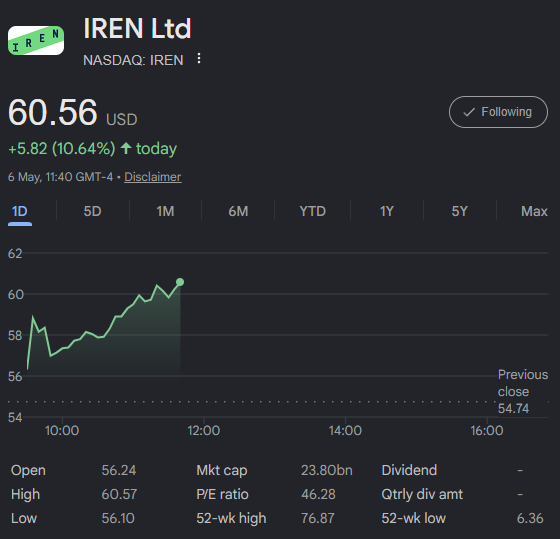Click the High value 60.57
This screenshot has height=539, width=560.
pos(119,494)
